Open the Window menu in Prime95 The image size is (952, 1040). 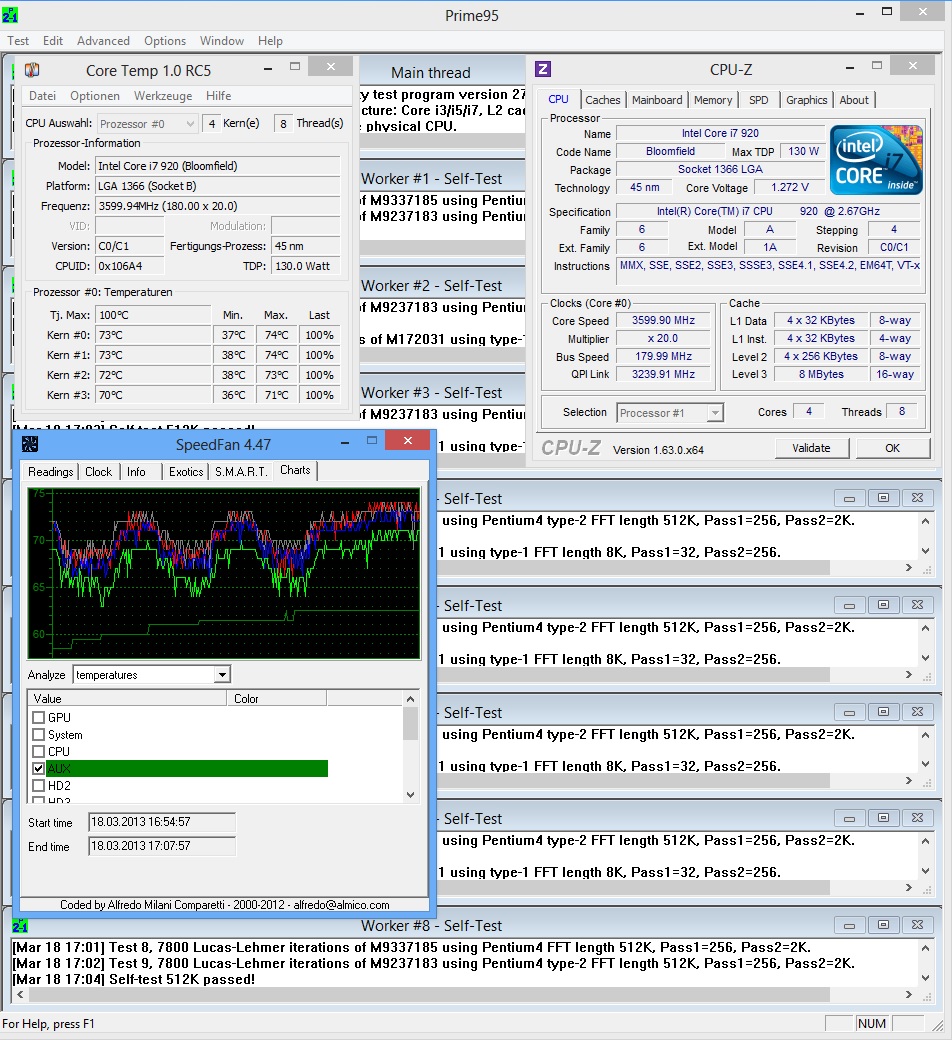222,40
